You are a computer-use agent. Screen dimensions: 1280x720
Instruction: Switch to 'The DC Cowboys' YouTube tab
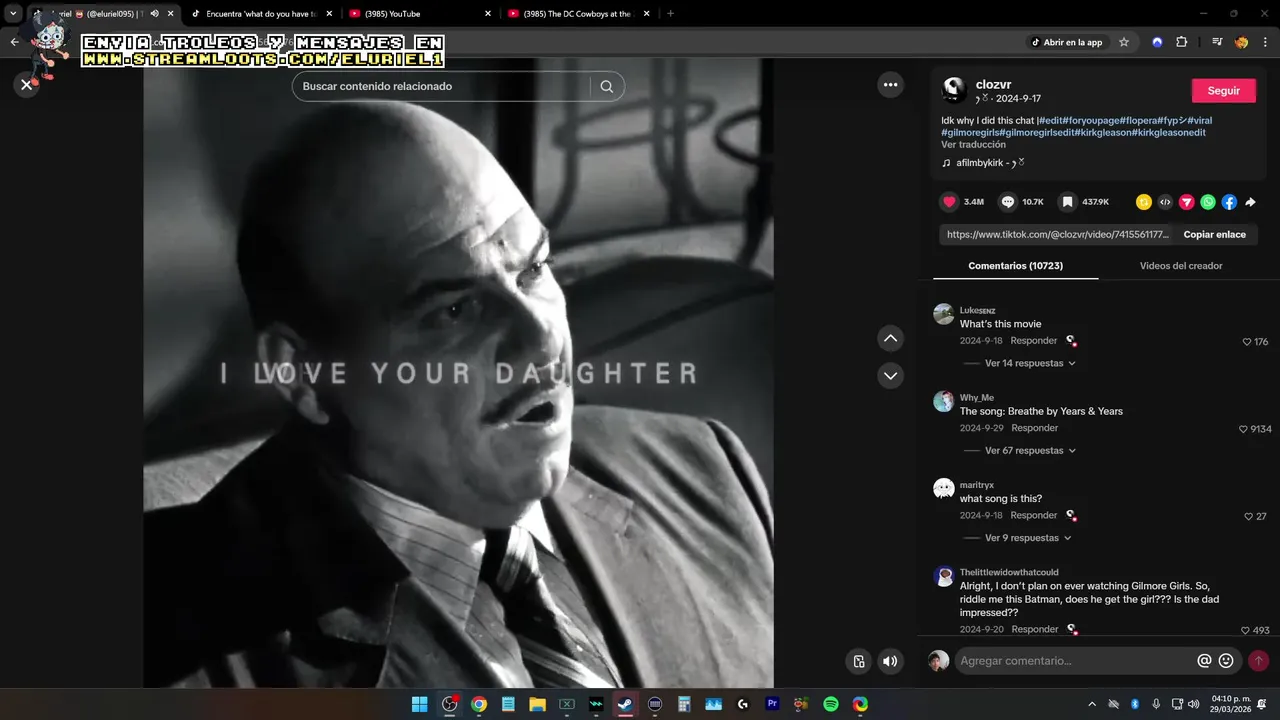579,14
